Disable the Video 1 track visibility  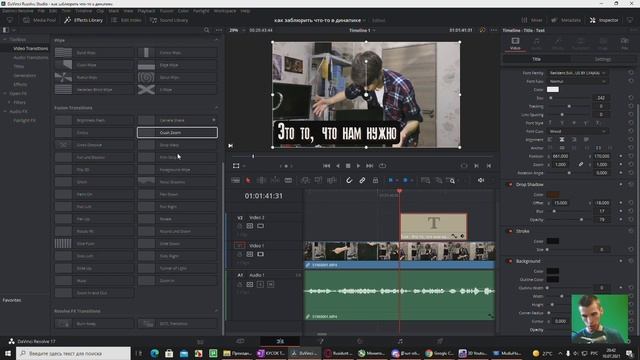260,254
